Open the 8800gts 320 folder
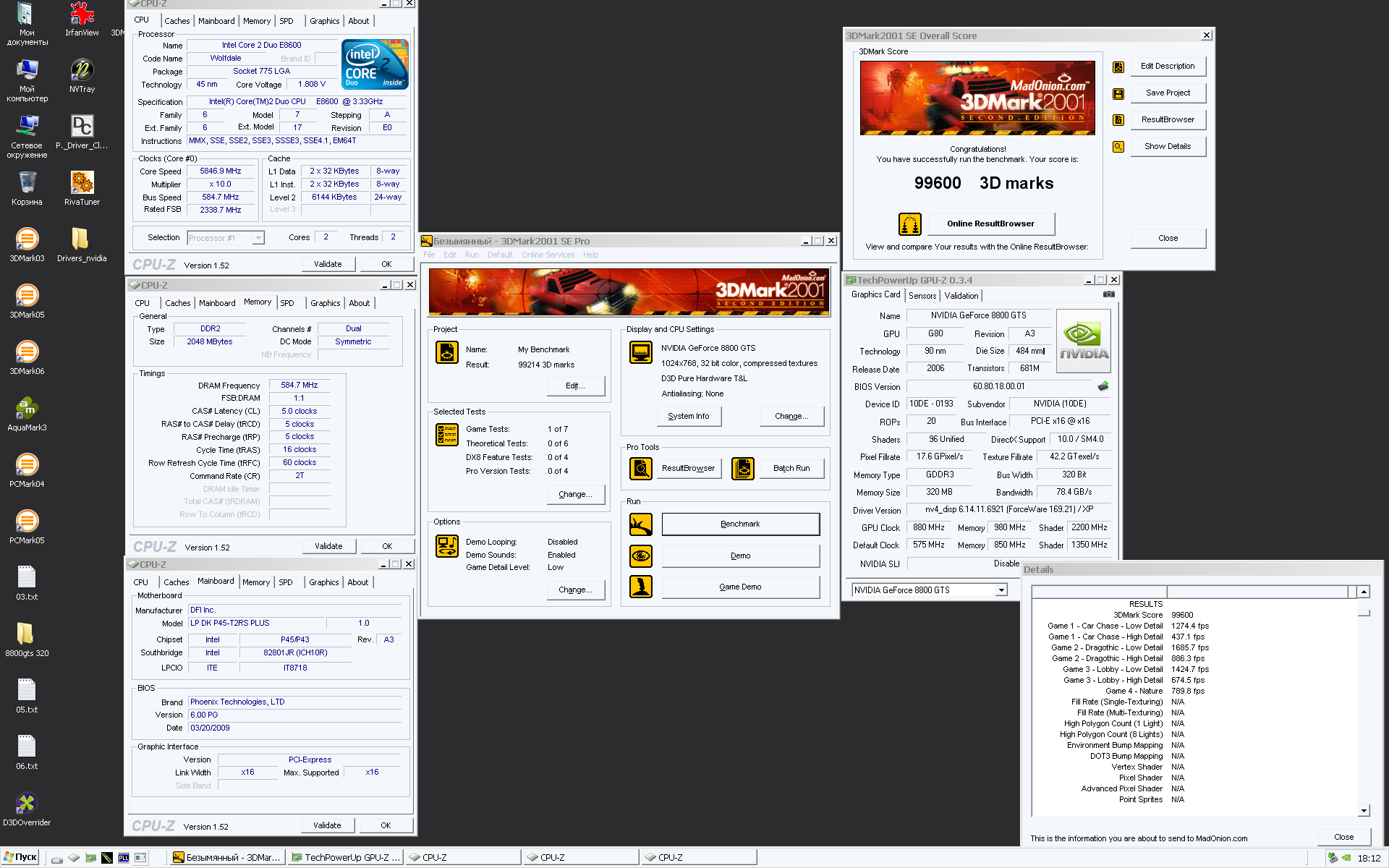Screen dimensions: 1389x868 coord(27,639)
